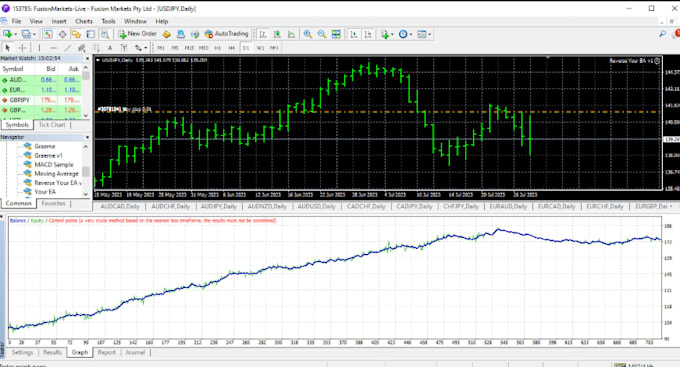Open the Insert menu
This screenshot has height=367, width=680.
59,21
